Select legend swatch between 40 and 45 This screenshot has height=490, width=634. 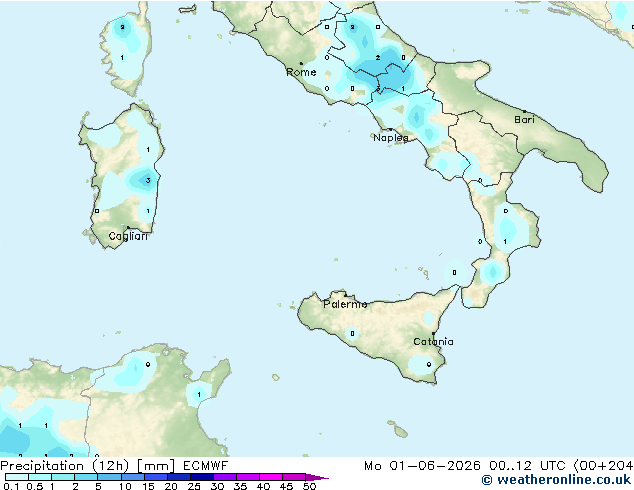(271, 477)
